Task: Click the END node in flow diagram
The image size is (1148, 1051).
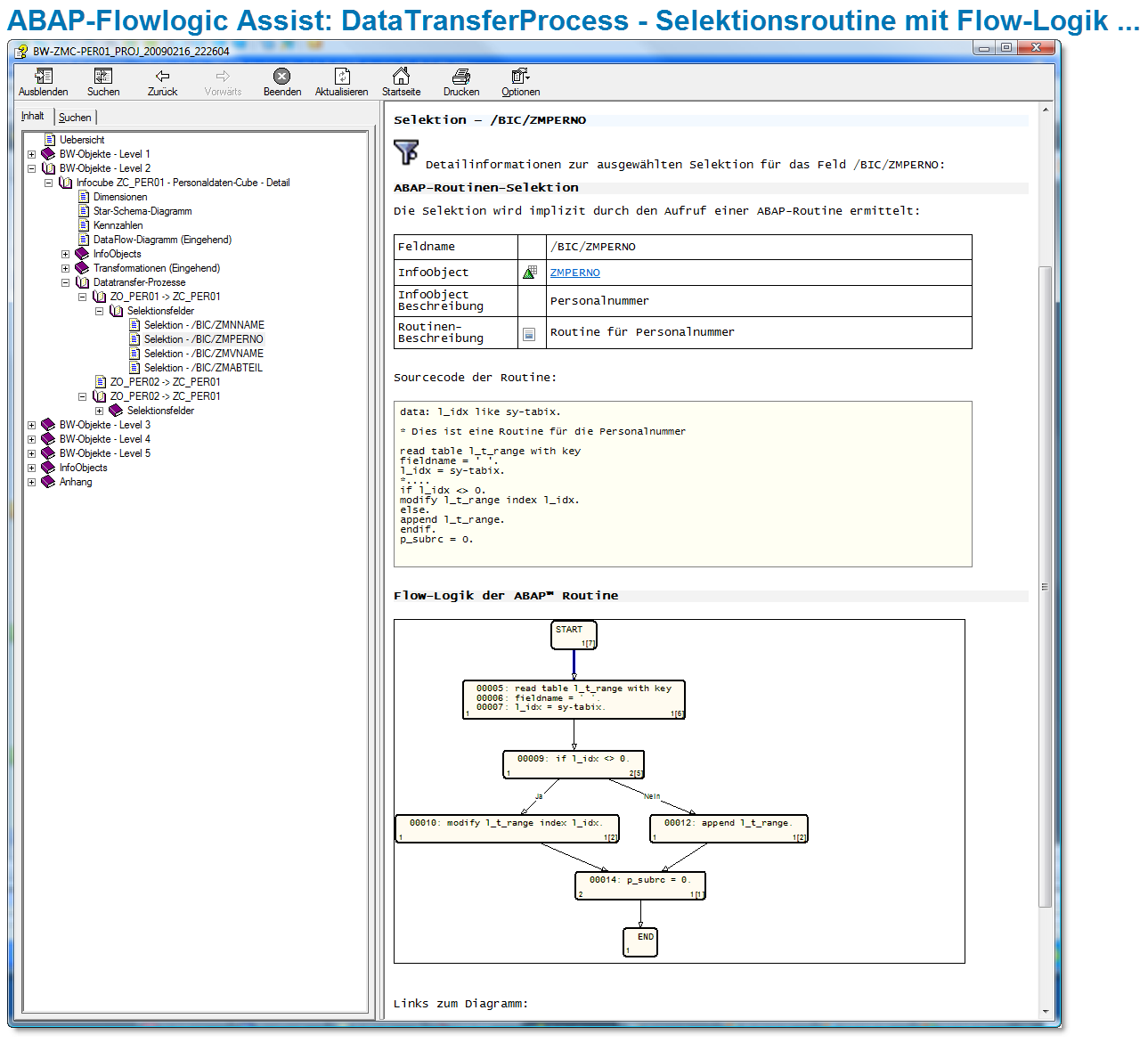Action: (x=640, y=941)
